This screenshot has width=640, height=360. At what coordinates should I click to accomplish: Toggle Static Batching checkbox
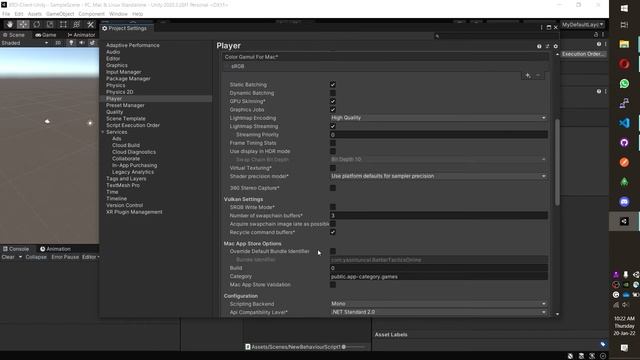[333, 84]
